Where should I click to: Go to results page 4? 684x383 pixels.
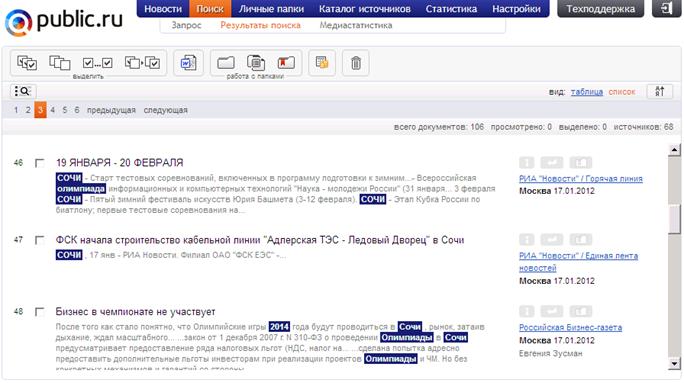tap(52, 110)
